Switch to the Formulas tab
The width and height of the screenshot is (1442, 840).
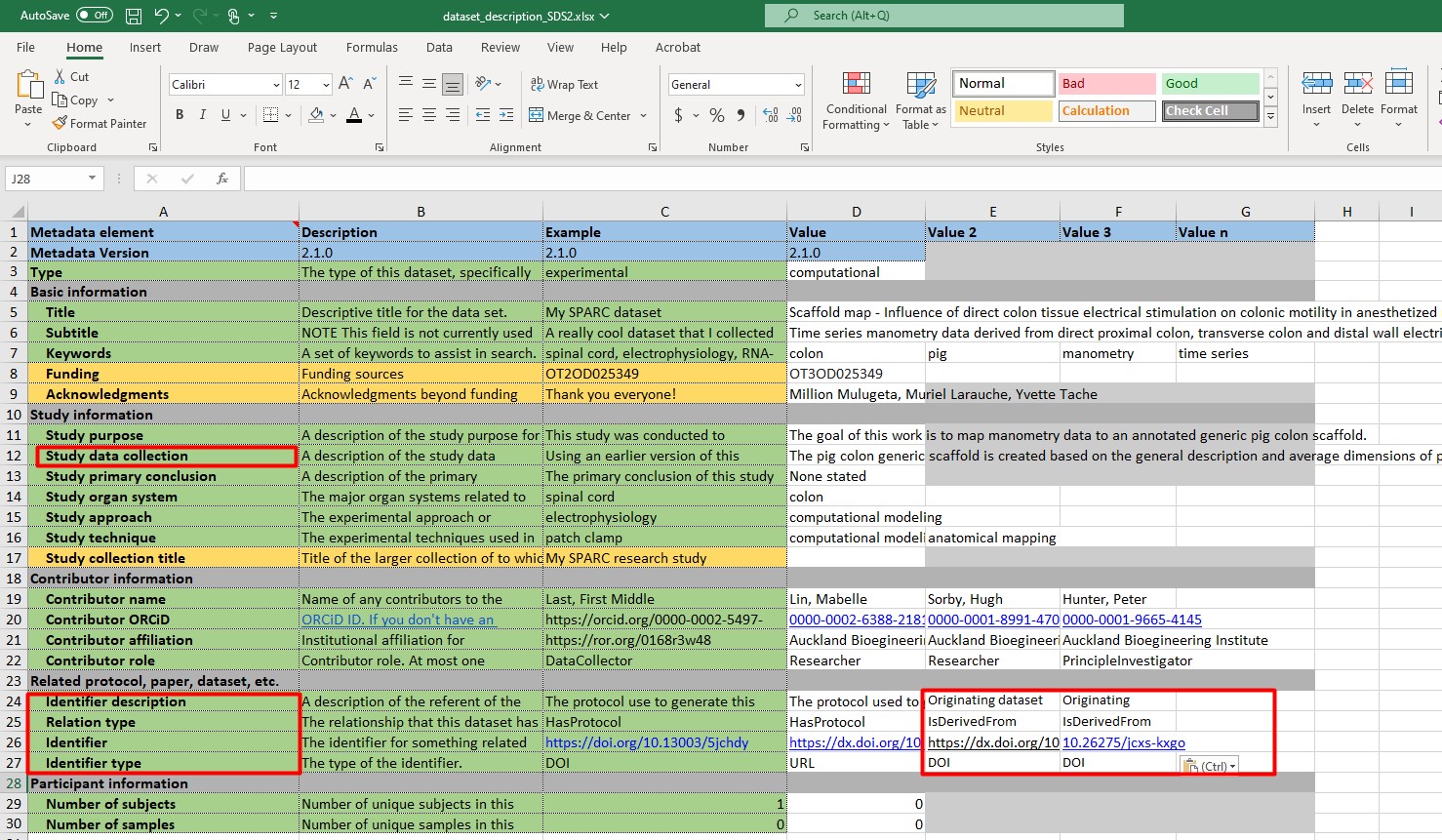tap(372, 47)
